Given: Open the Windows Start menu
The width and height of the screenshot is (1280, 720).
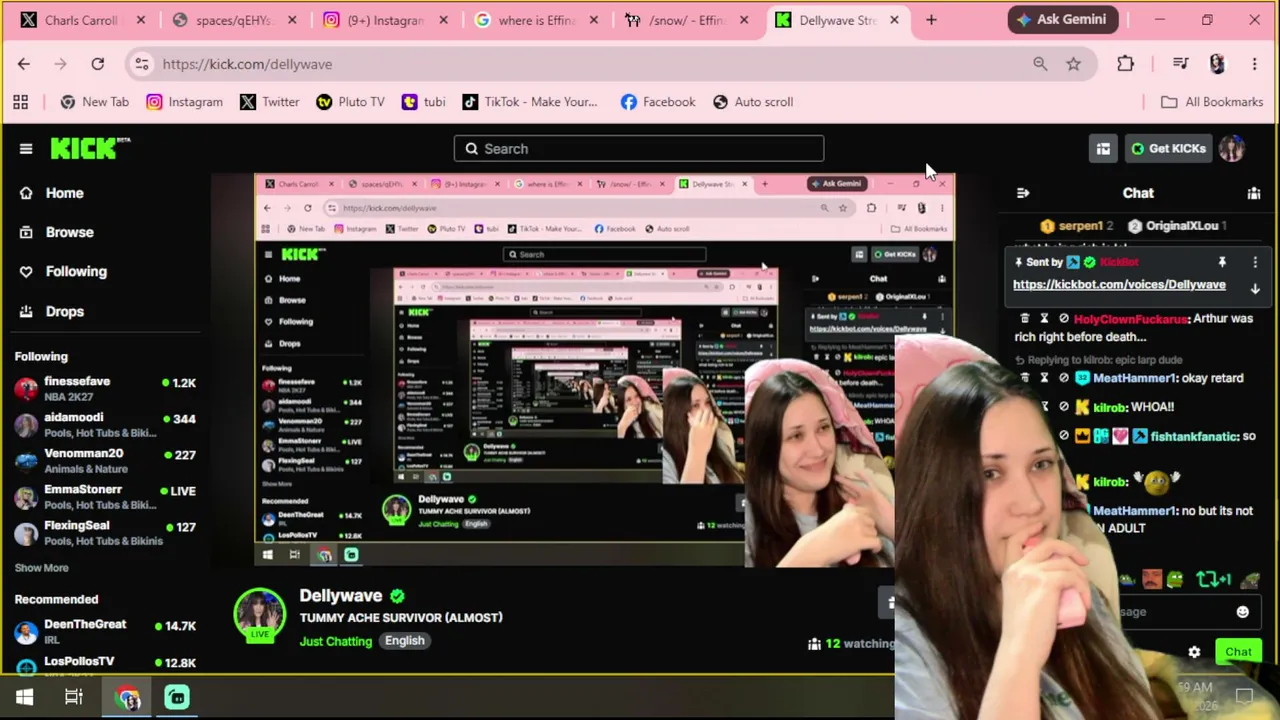Looking at the screenshot, I should (x=24, y=697).
